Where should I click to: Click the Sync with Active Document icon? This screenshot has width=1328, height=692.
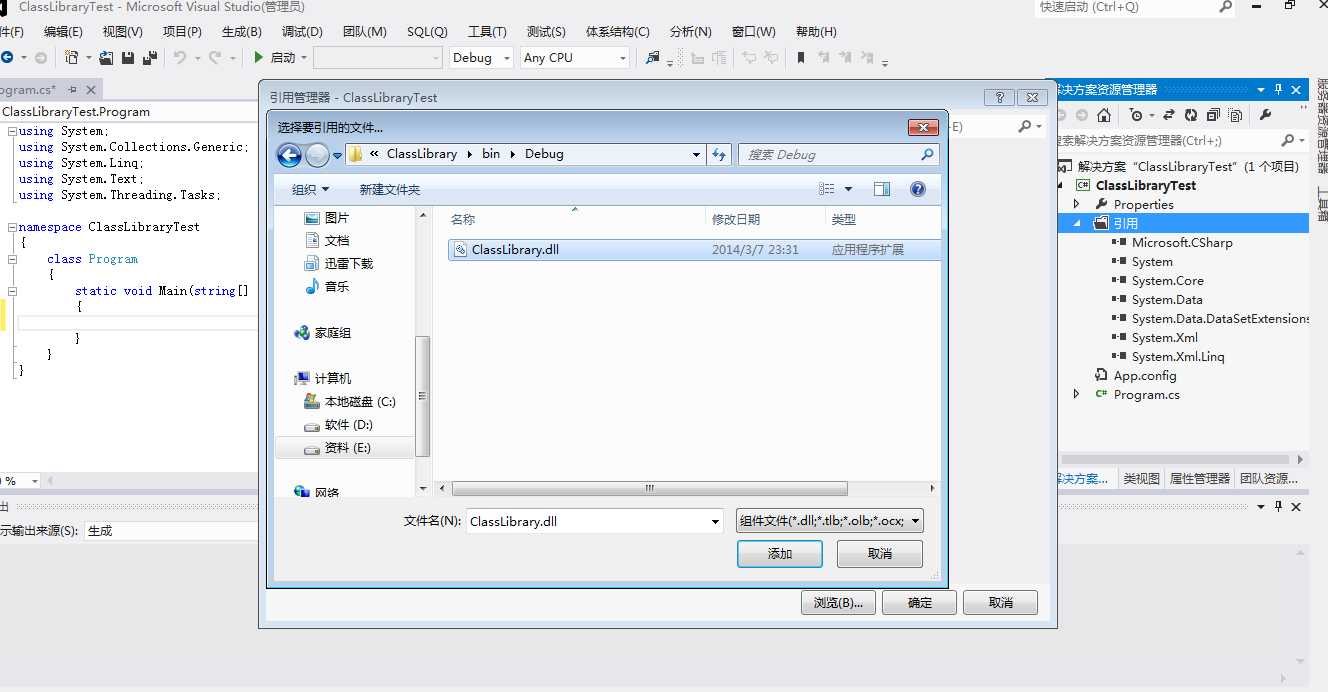tap(1168, 115)
